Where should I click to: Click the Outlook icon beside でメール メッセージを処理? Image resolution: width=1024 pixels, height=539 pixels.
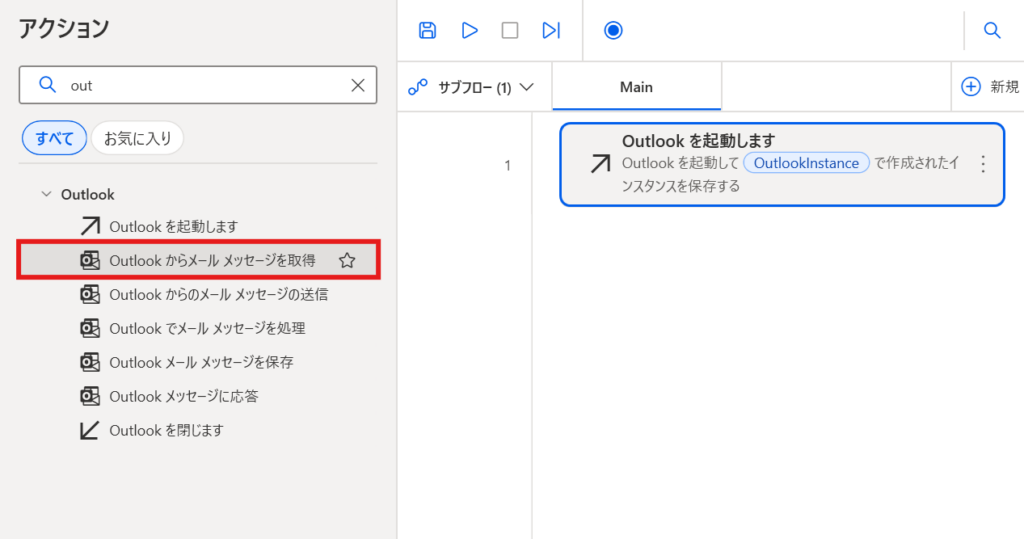point(89,328)
